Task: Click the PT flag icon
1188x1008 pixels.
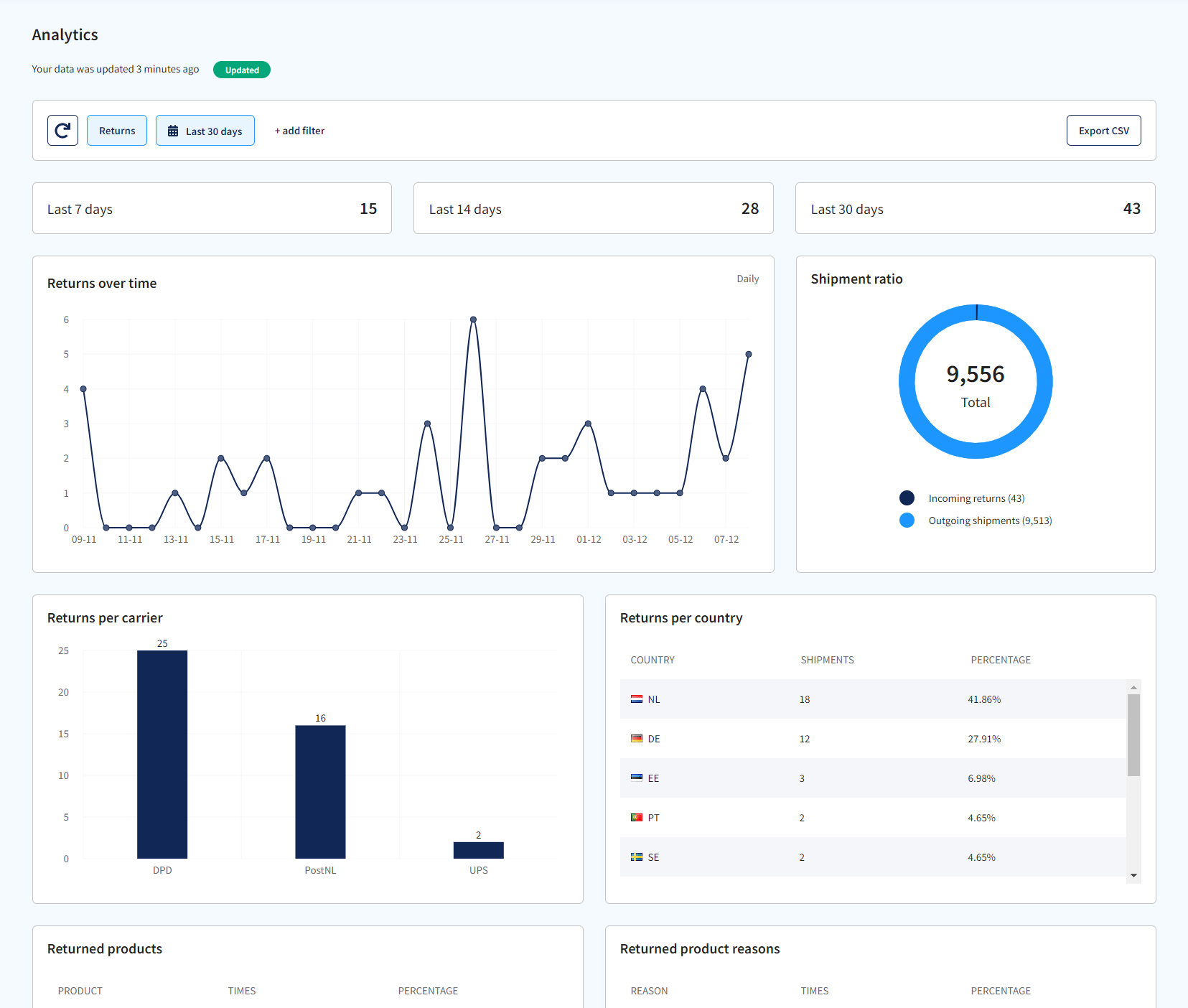Action: click(x=637, y=817)
